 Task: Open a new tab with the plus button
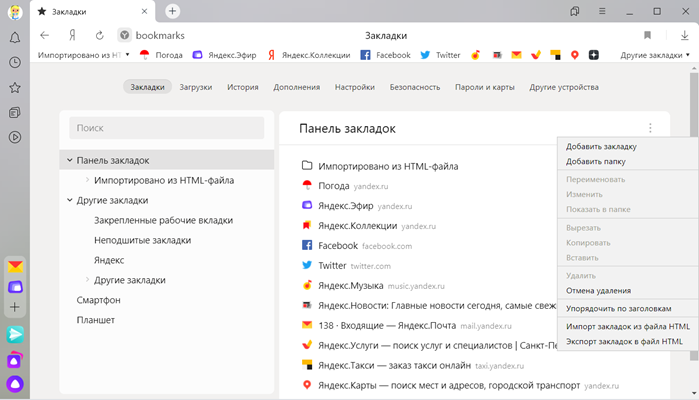pyautogui.click(x=173, y=11)
